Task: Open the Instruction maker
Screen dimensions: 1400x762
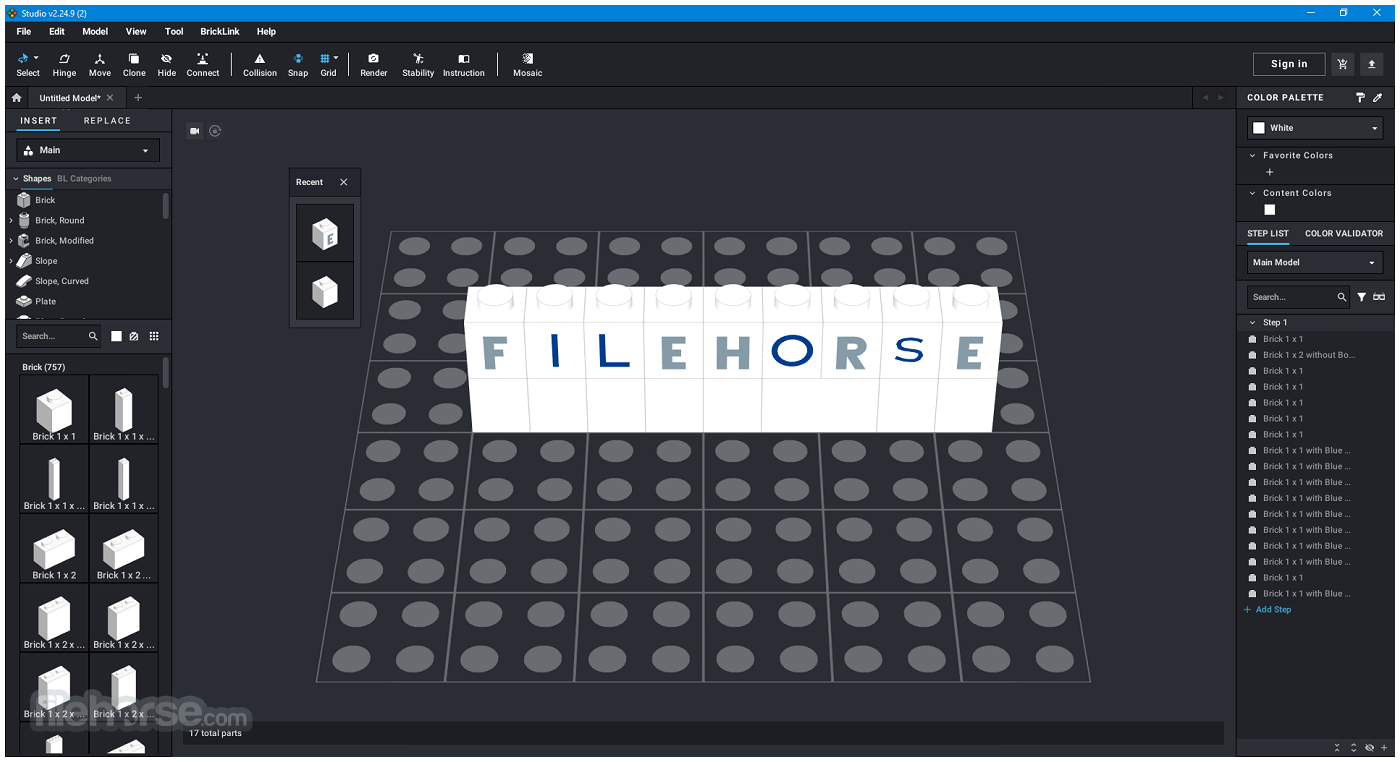Action: point(464,64)
